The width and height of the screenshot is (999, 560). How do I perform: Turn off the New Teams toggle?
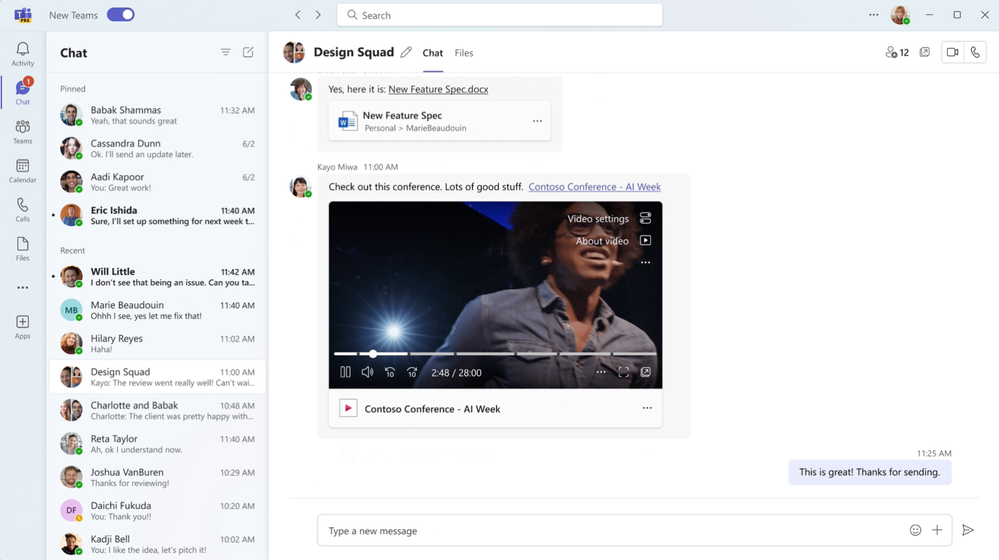click(120, 15)
